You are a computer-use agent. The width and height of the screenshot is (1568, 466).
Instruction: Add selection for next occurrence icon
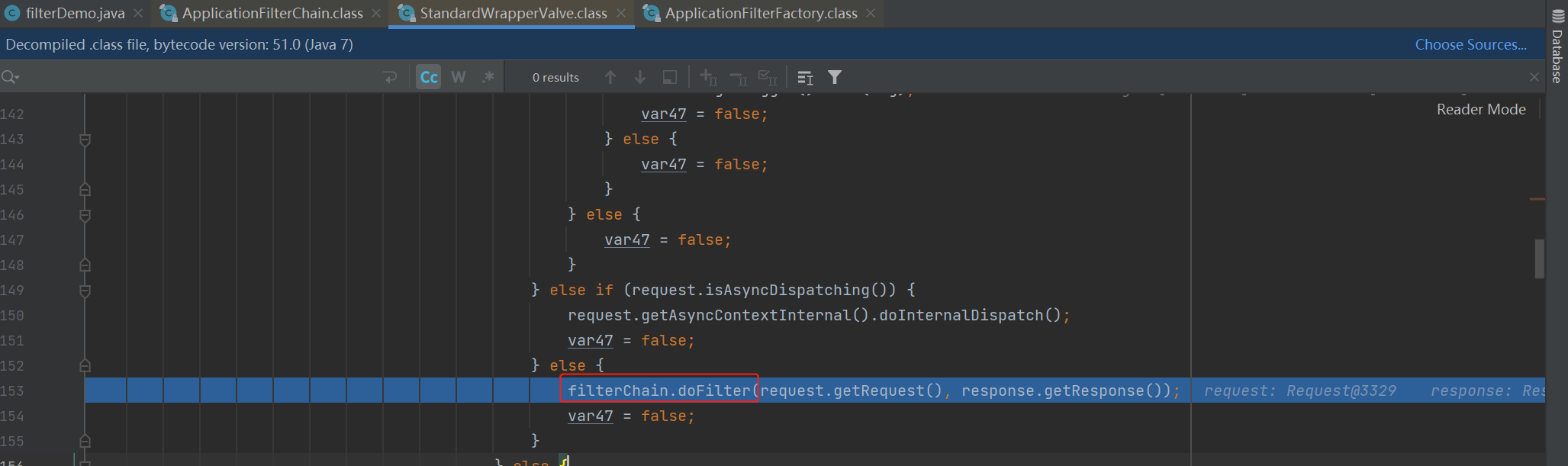click(708, 77)
